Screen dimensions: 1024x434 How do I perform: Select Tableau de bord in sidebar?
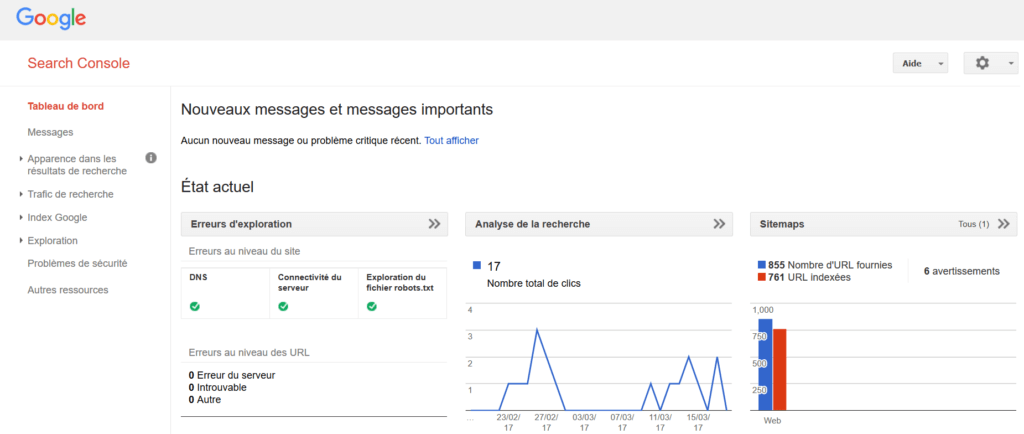66,106
